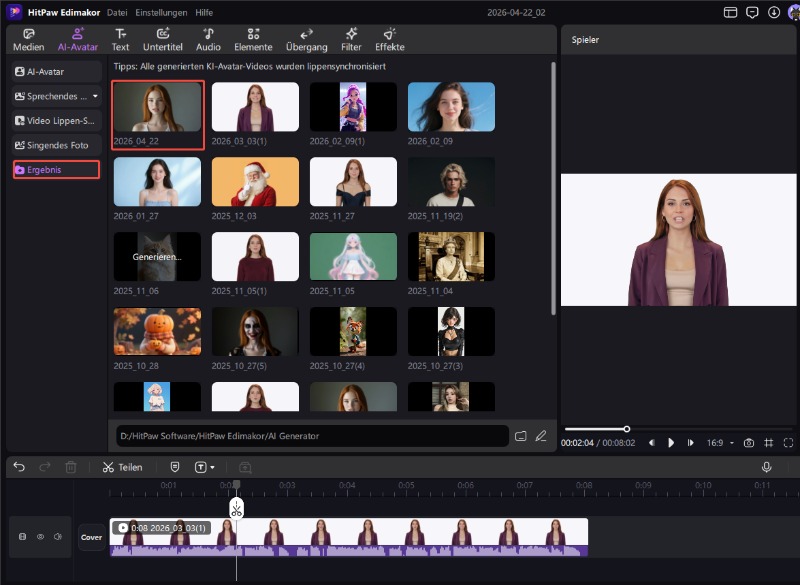Click the Delete trash icon above the timeline
The image size is (800, 585).
pyautogui.click(x=70, y=467)
